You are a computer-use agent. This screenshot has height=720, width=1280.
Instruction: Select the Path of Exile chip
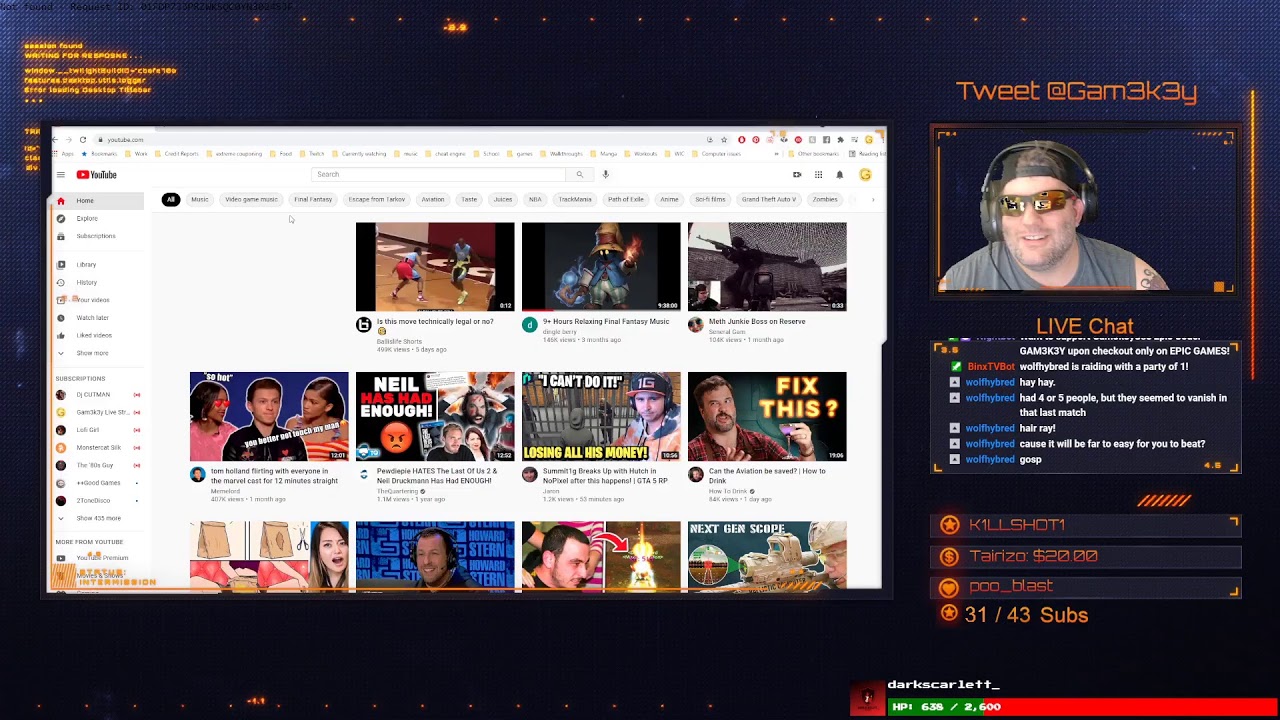[626, 200]
